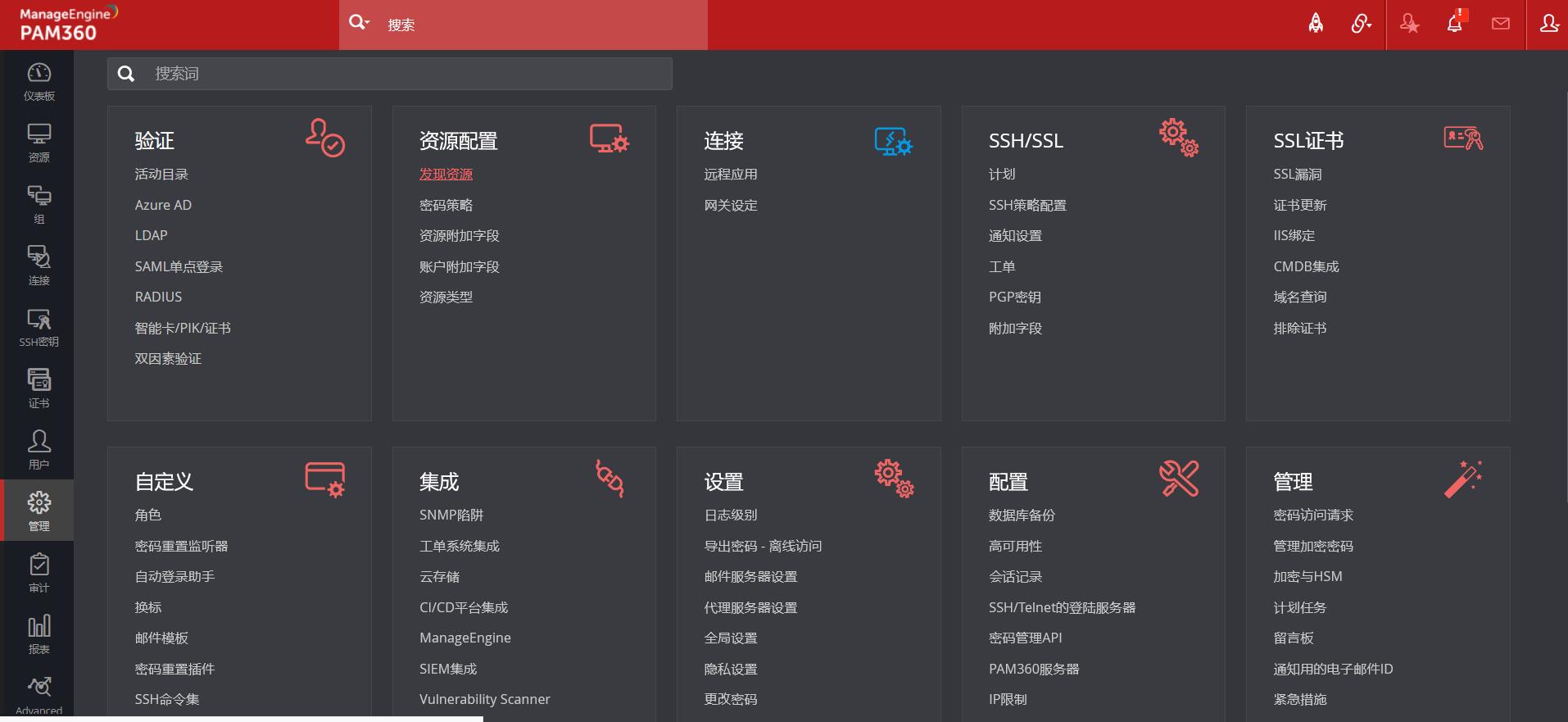Open LDAP authentication settings
The image size is (1568, 722).
[x=151, y=235]
